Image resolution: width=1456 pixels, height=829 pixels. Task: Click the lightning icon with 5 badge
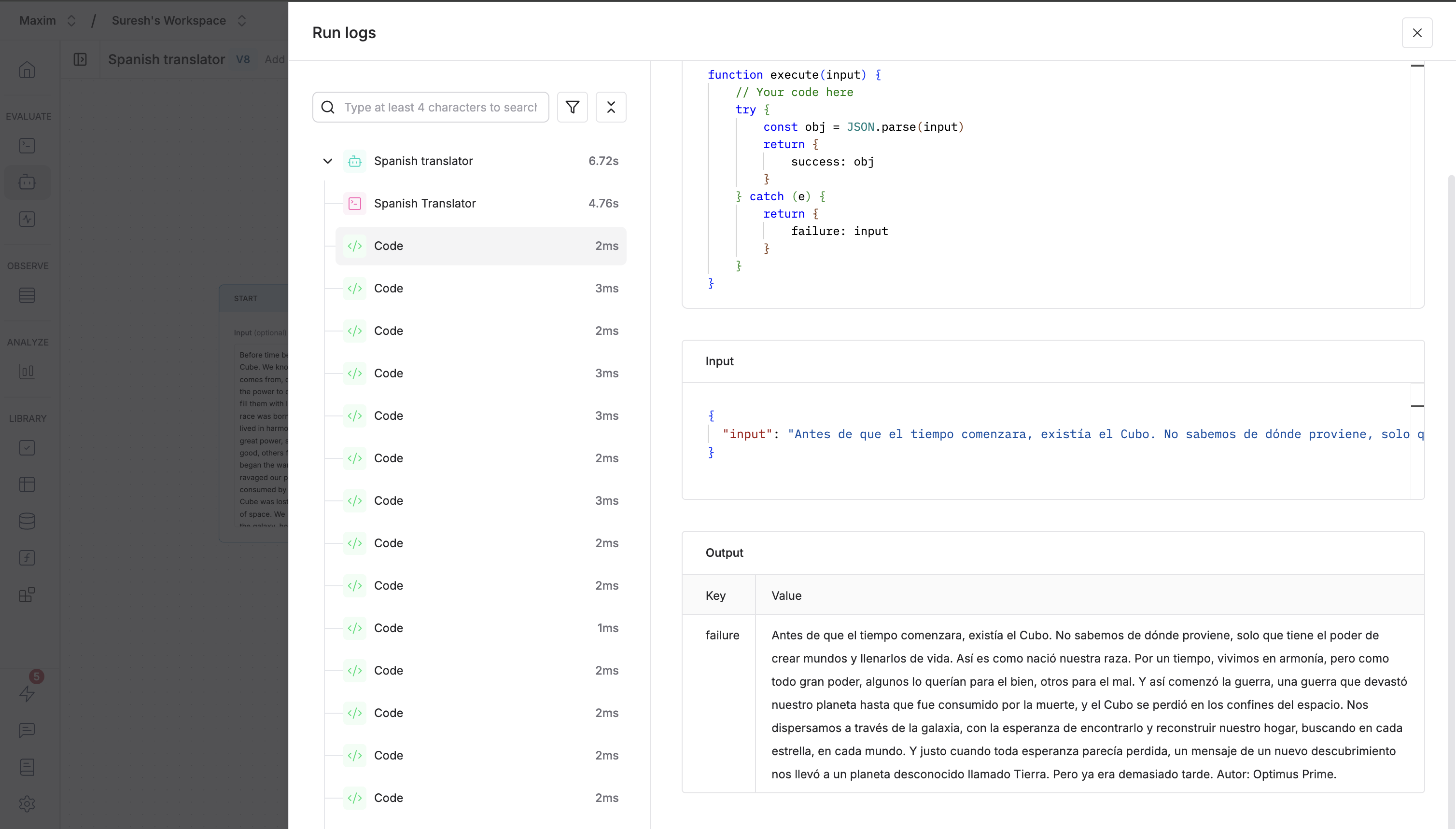pyautogui.click(x=27, y=693)
